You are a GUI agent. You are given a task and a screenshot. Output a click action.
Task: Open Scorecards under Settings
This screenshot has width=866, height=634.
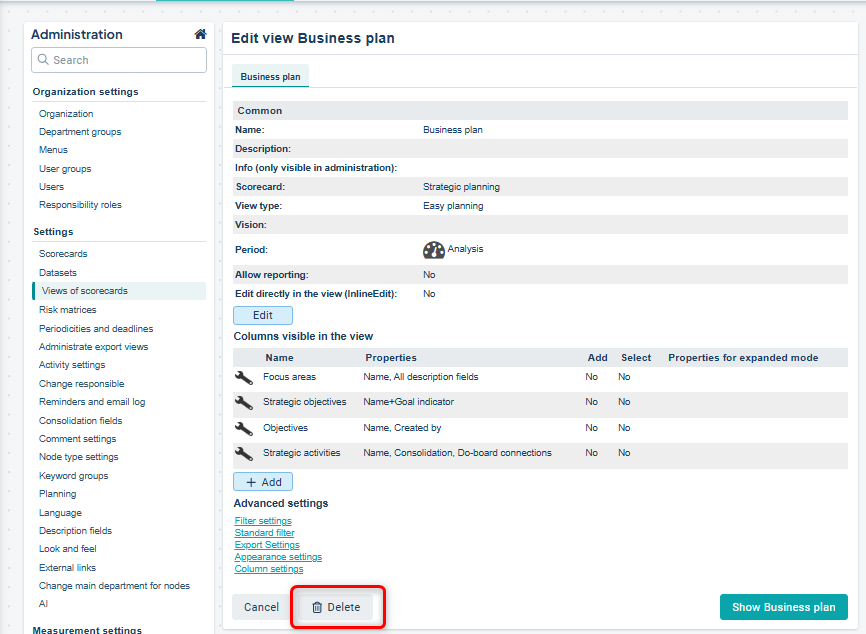(x=63, y=254)
